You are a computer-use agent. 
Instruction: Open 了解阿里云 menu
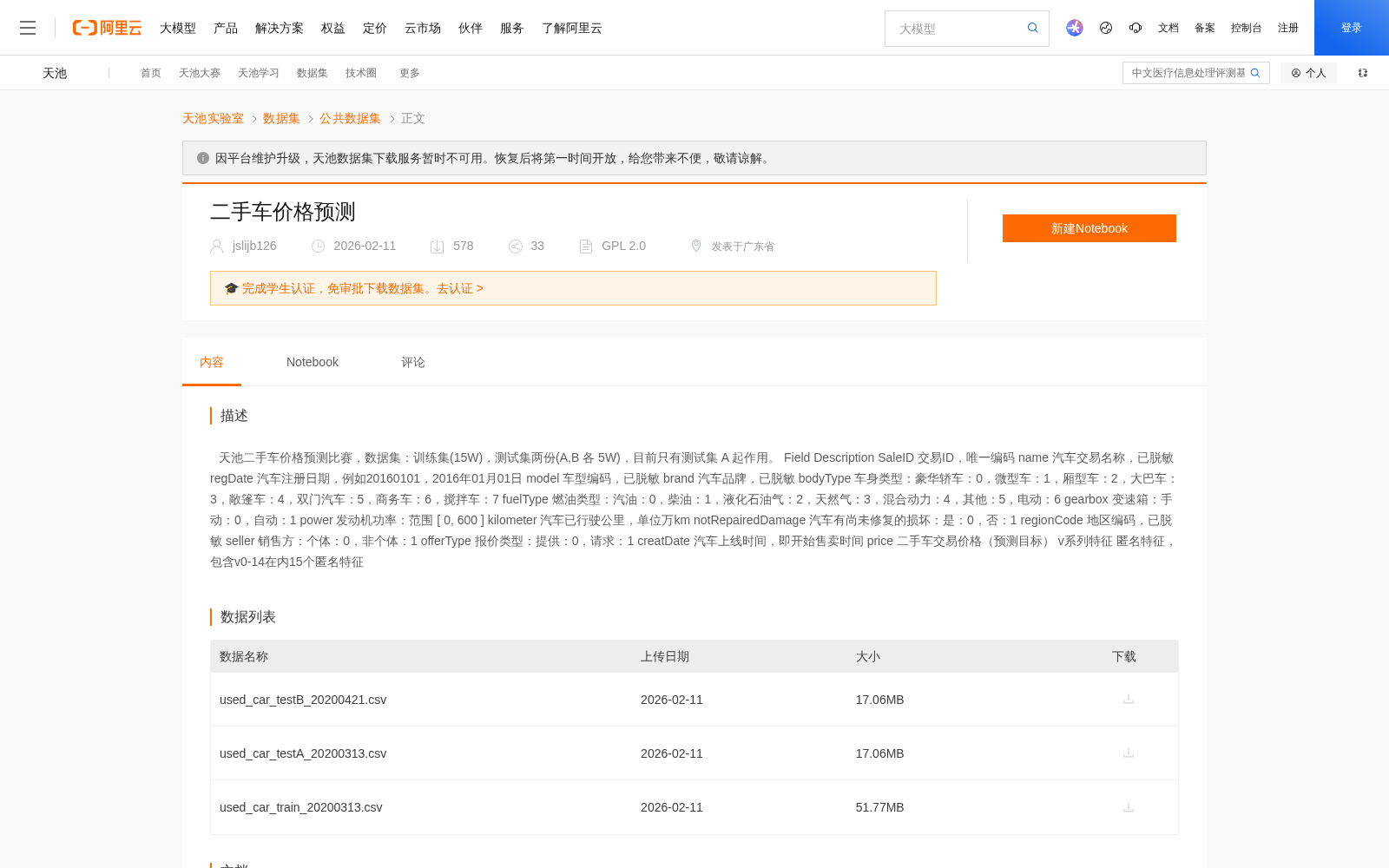572,28
